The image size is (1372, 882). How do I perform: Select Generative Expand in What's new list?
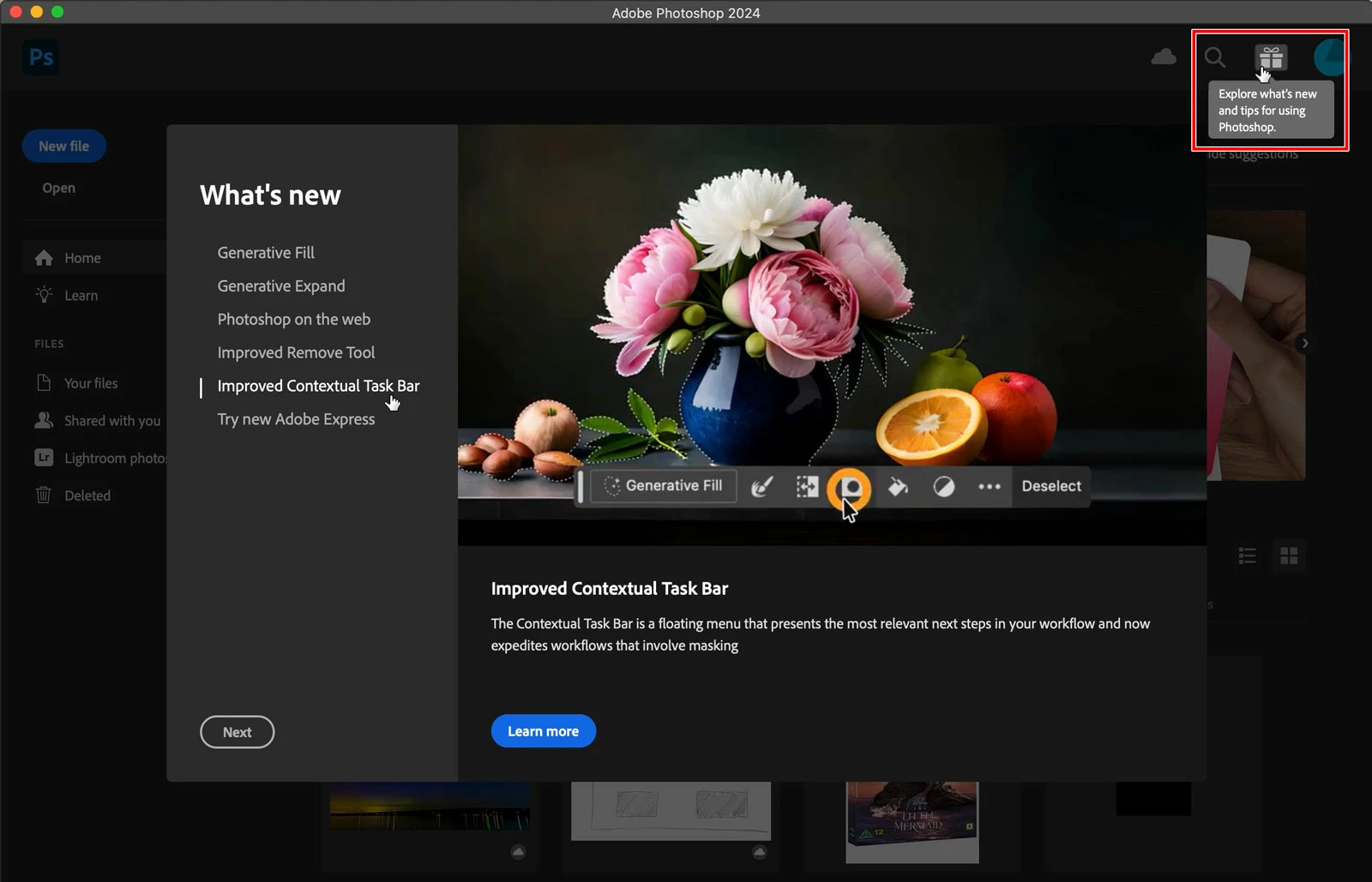[281, 286]
